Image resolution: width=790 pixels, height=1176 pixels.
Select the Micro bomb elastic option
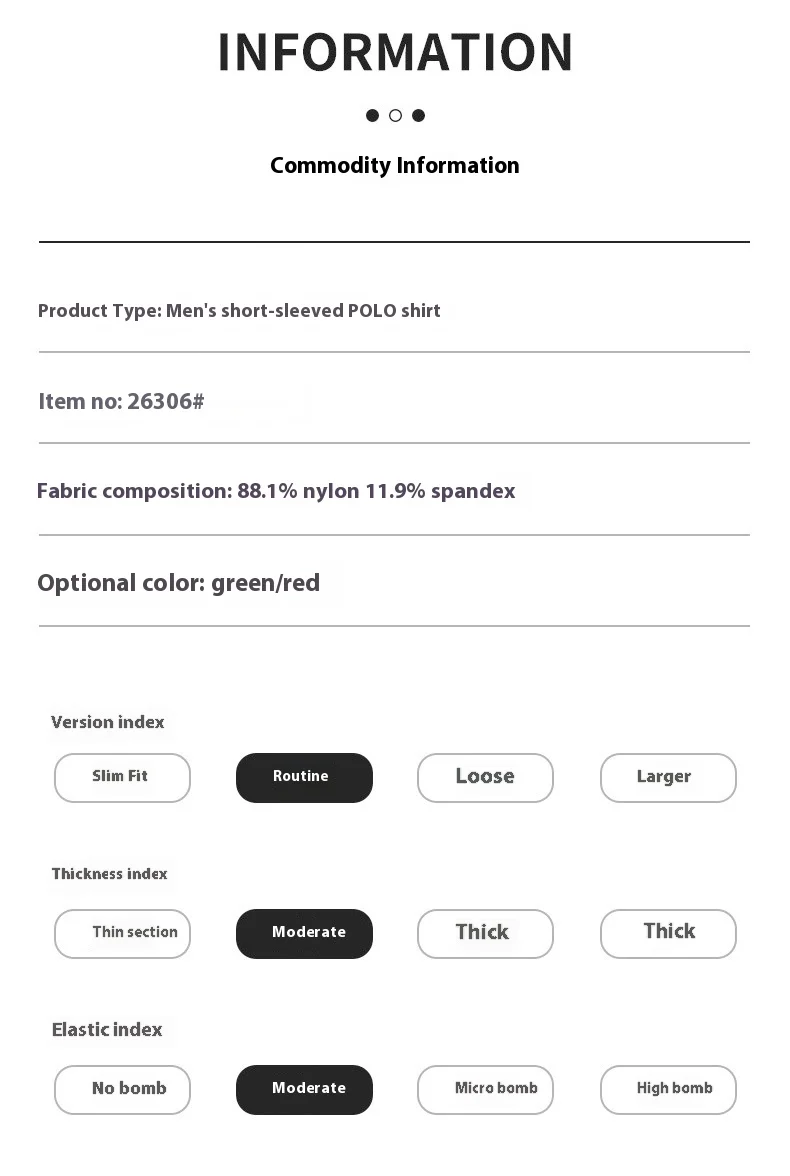[485, 1089]
